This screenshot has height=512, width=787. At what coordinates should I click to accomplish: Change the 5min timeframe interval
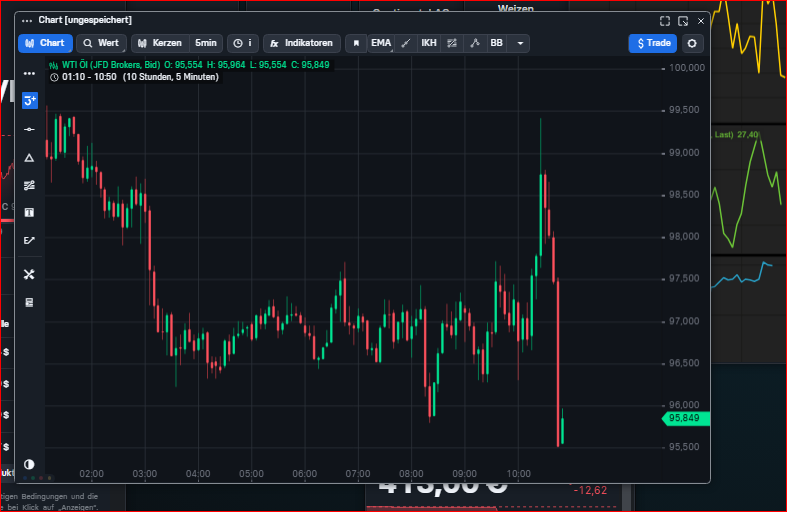coord(206,43)
